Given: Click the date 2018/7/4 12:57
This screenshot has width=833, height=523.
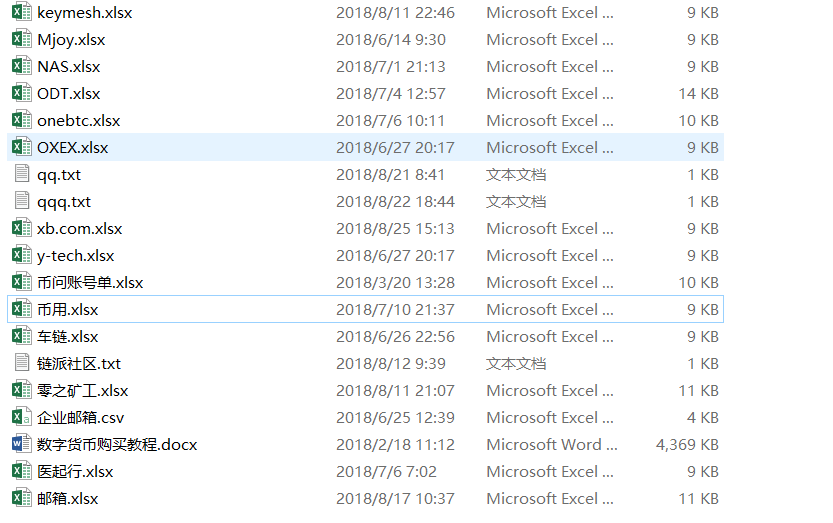Looking at the screenshot, I should 390,94.
